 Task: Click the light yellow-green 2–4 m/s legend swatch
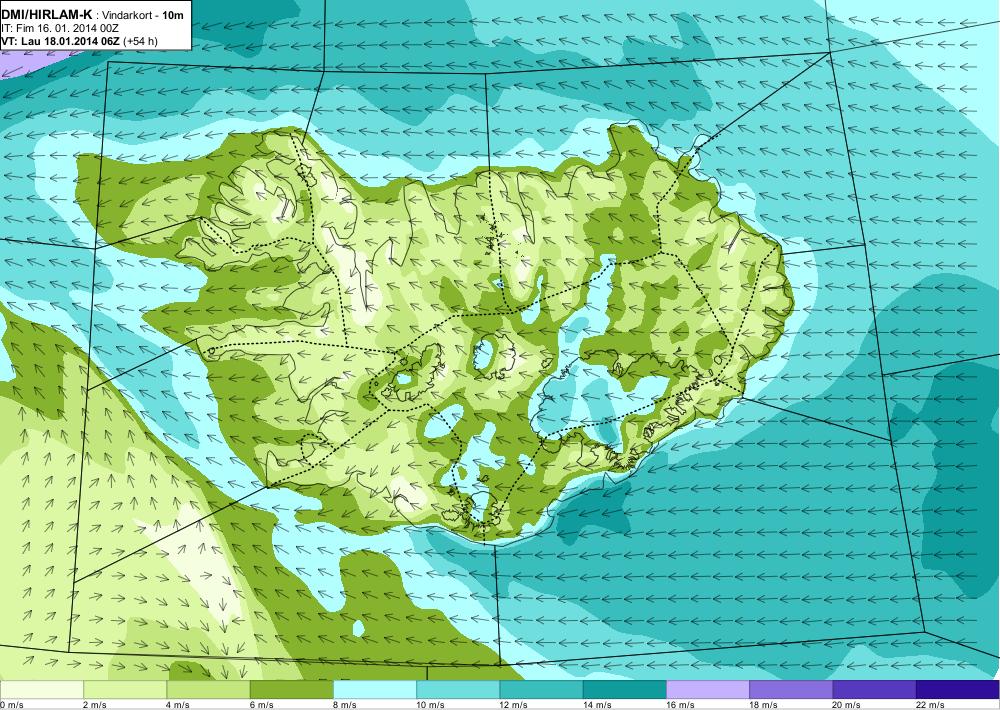pyautogui.click(x=125, y=690)
